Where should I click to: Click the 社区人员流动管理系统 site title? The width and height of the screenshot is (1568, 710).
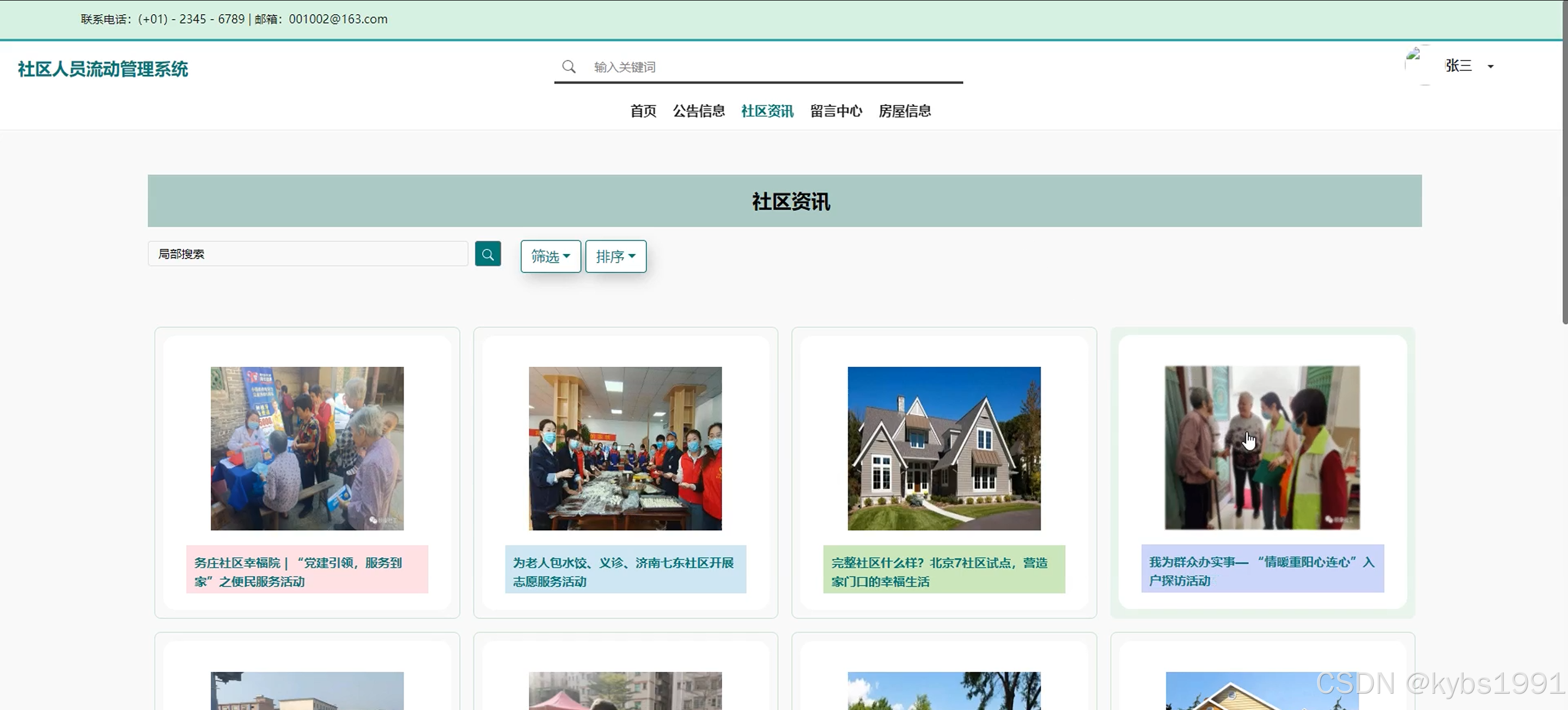click(103, 69)
